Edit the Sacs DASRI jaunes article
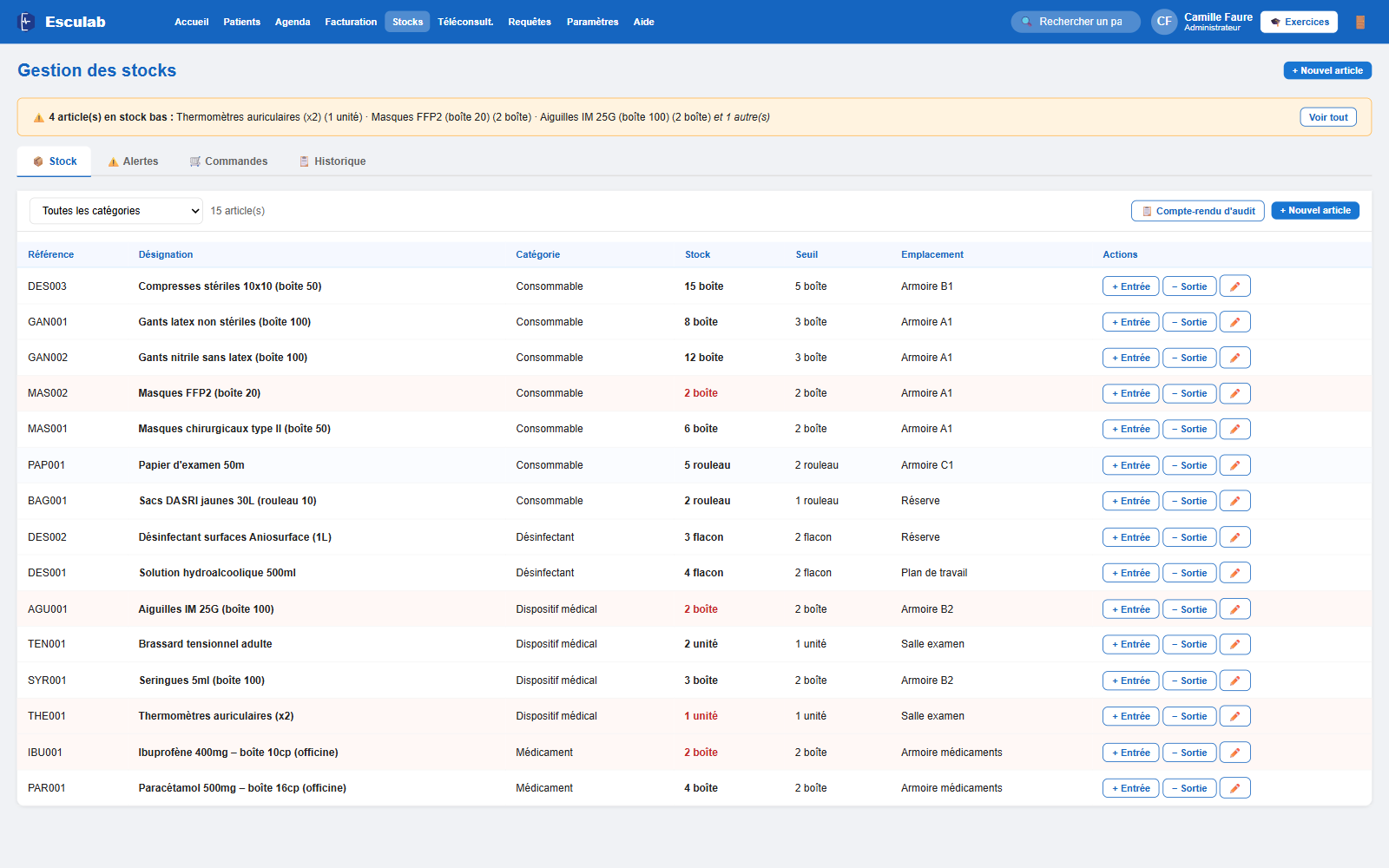The image size is (1389, 868). [x=1234, y=501]
